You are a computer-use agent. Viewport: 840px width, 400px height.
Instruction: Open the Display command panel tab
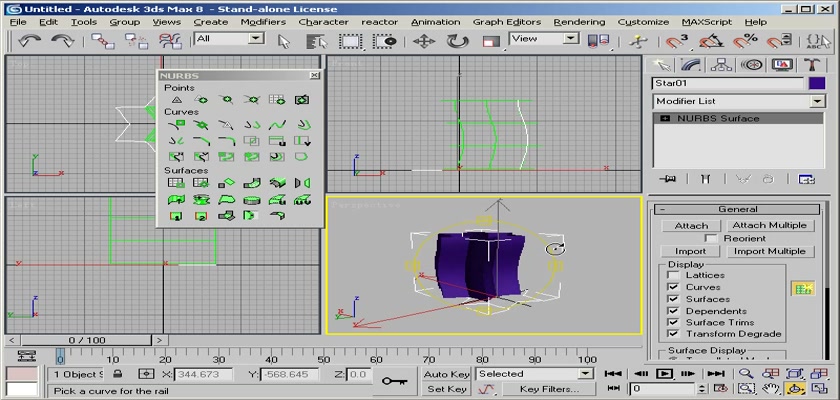pyautogui.click(x=782, y=65)
